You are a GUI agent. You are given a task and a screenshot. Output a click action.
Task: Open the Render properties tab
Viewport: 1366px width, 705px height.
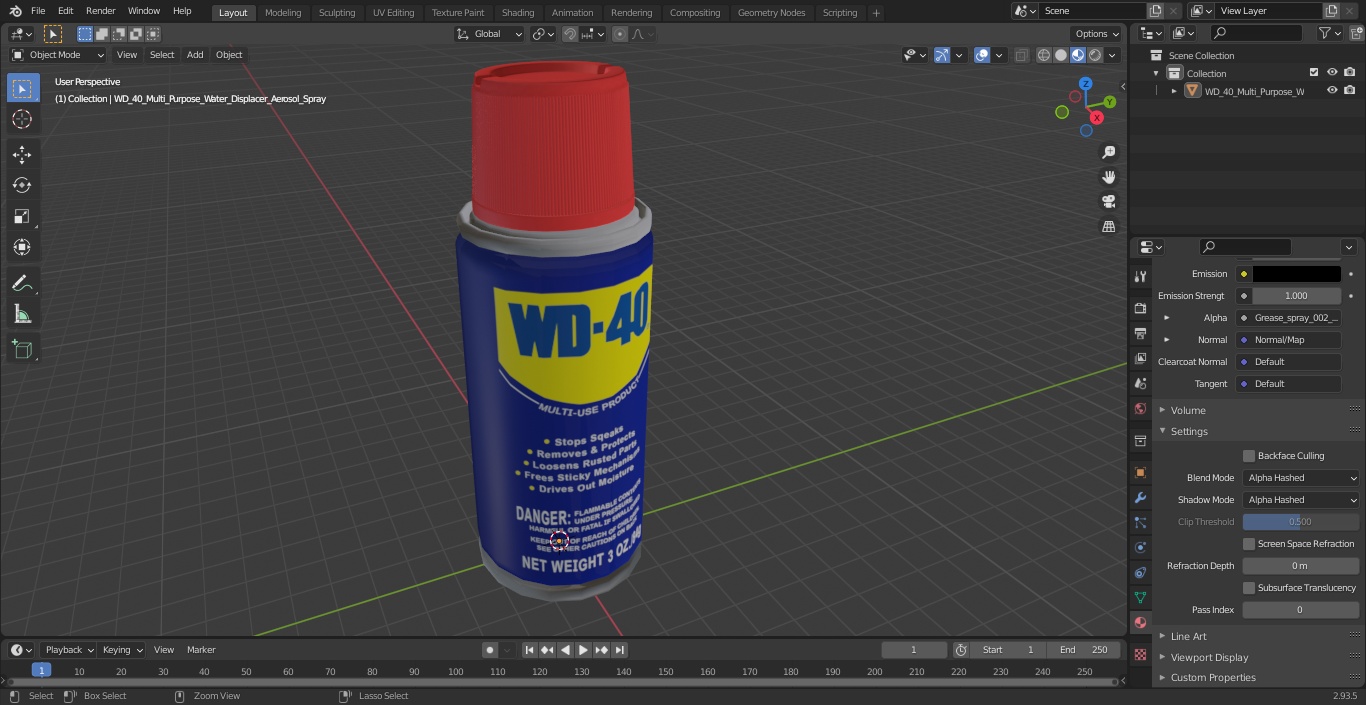[1140, 308]
